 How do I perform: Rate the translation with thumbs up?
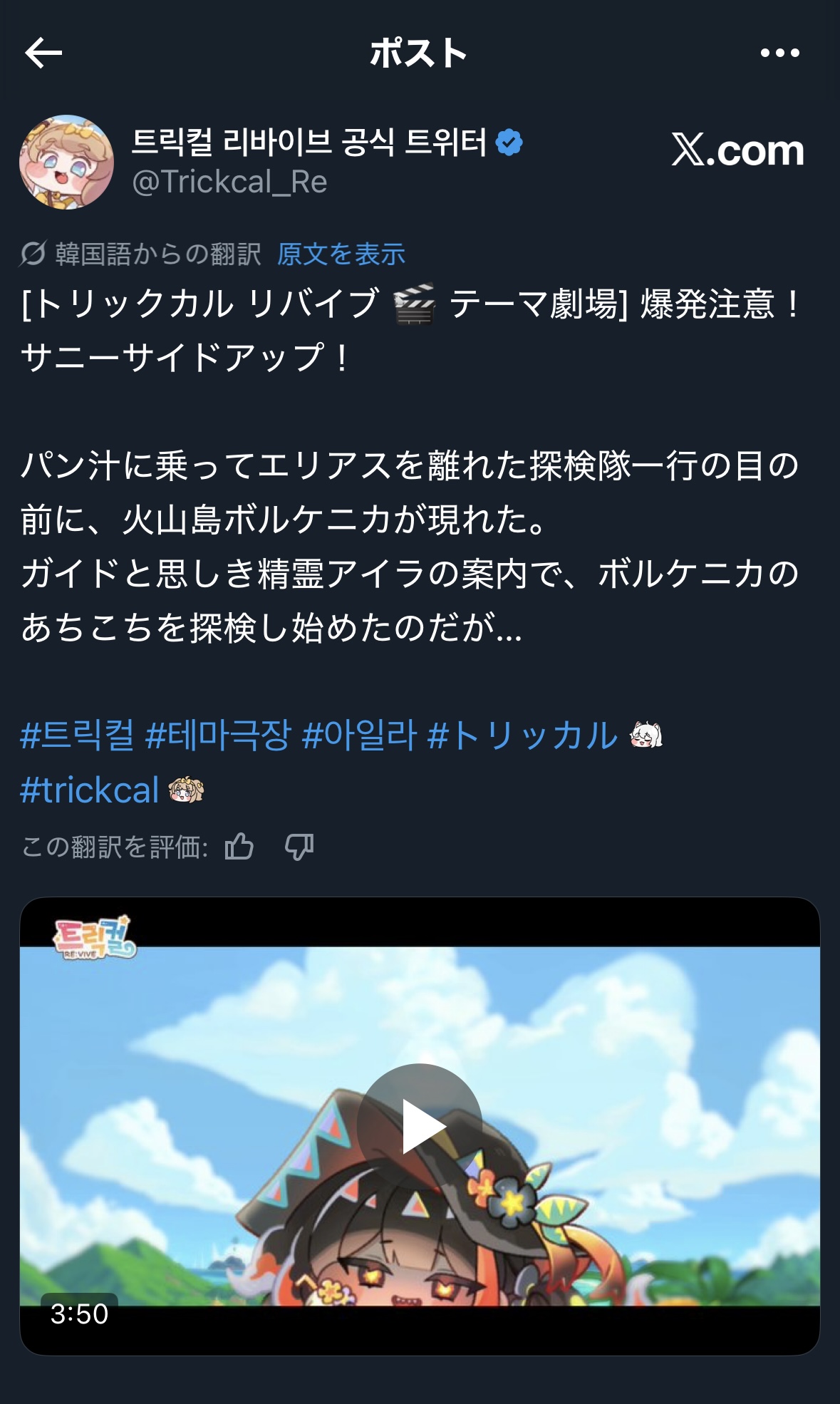[239, 847]
